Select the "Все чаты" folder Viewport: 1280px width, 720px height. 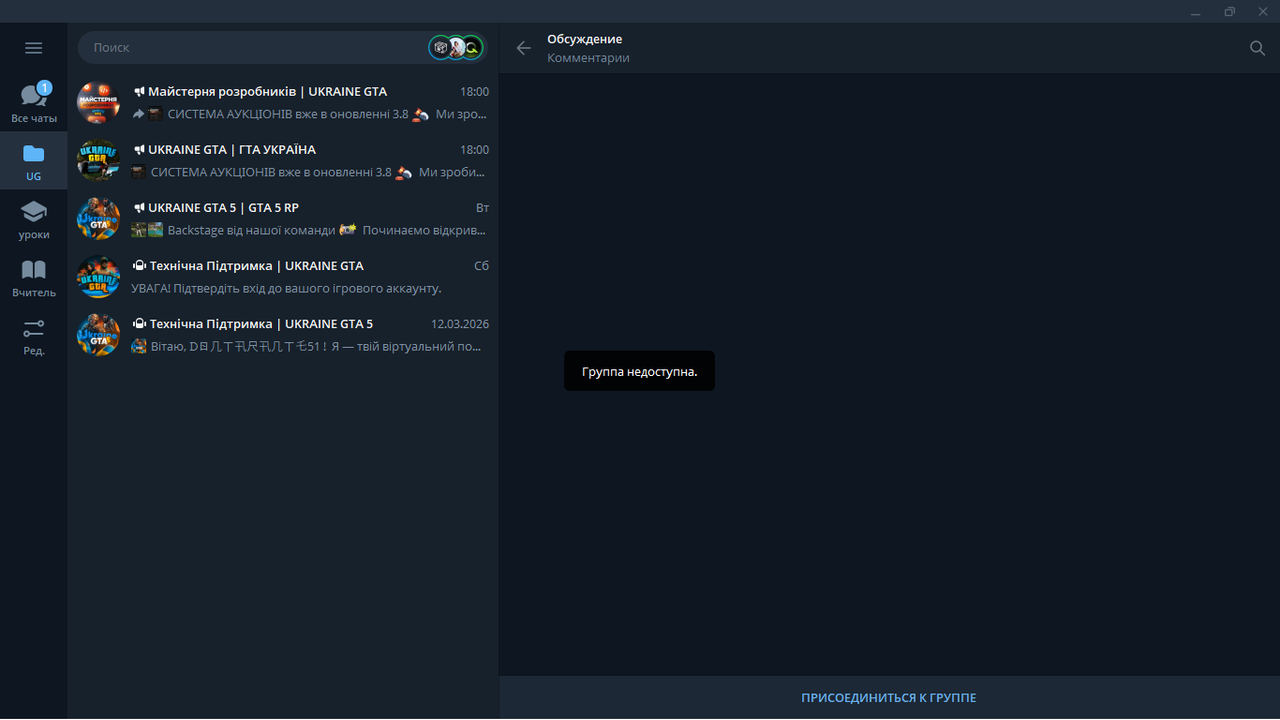34,102
